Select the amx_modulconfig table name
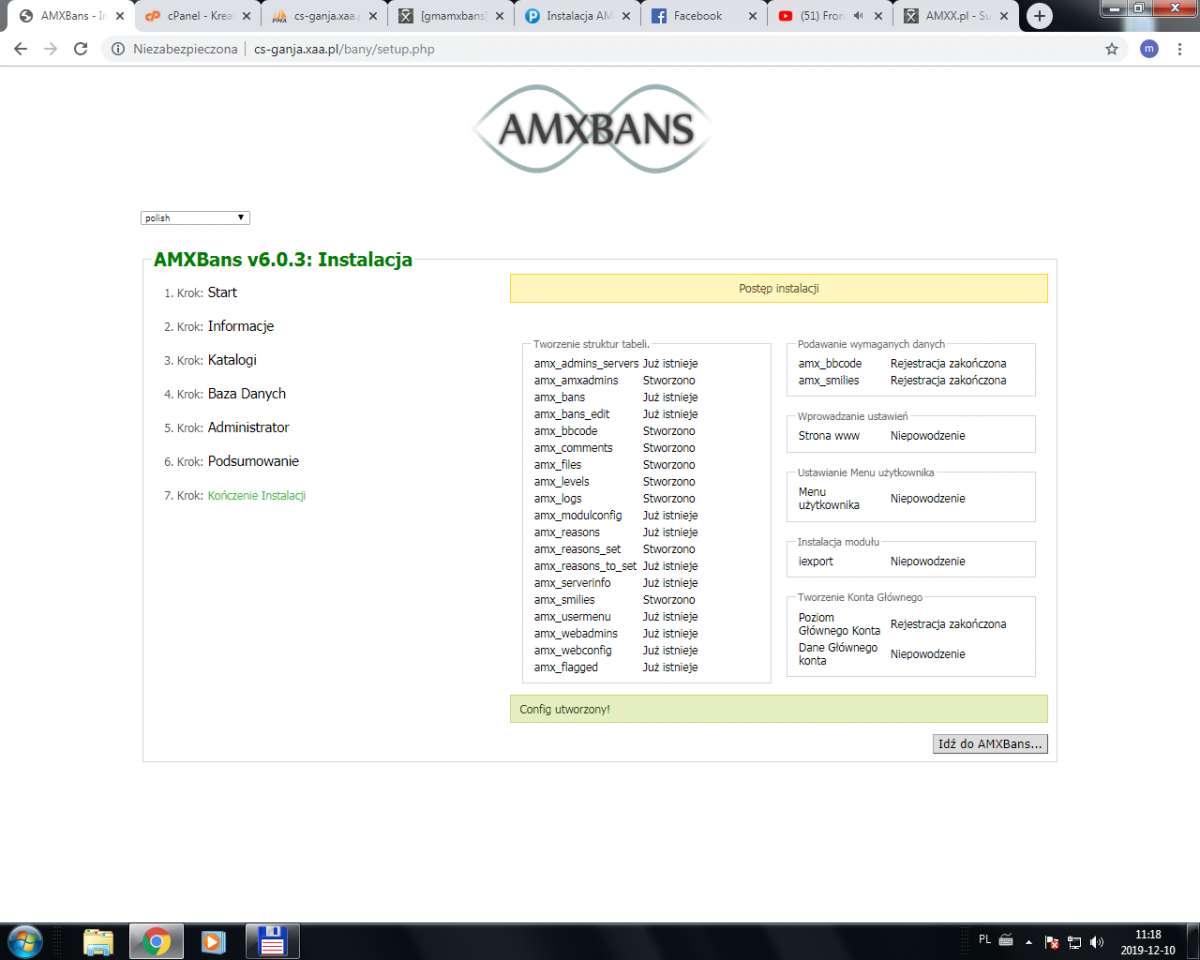The image size is (1200, 960). click(x=578, y=515)
